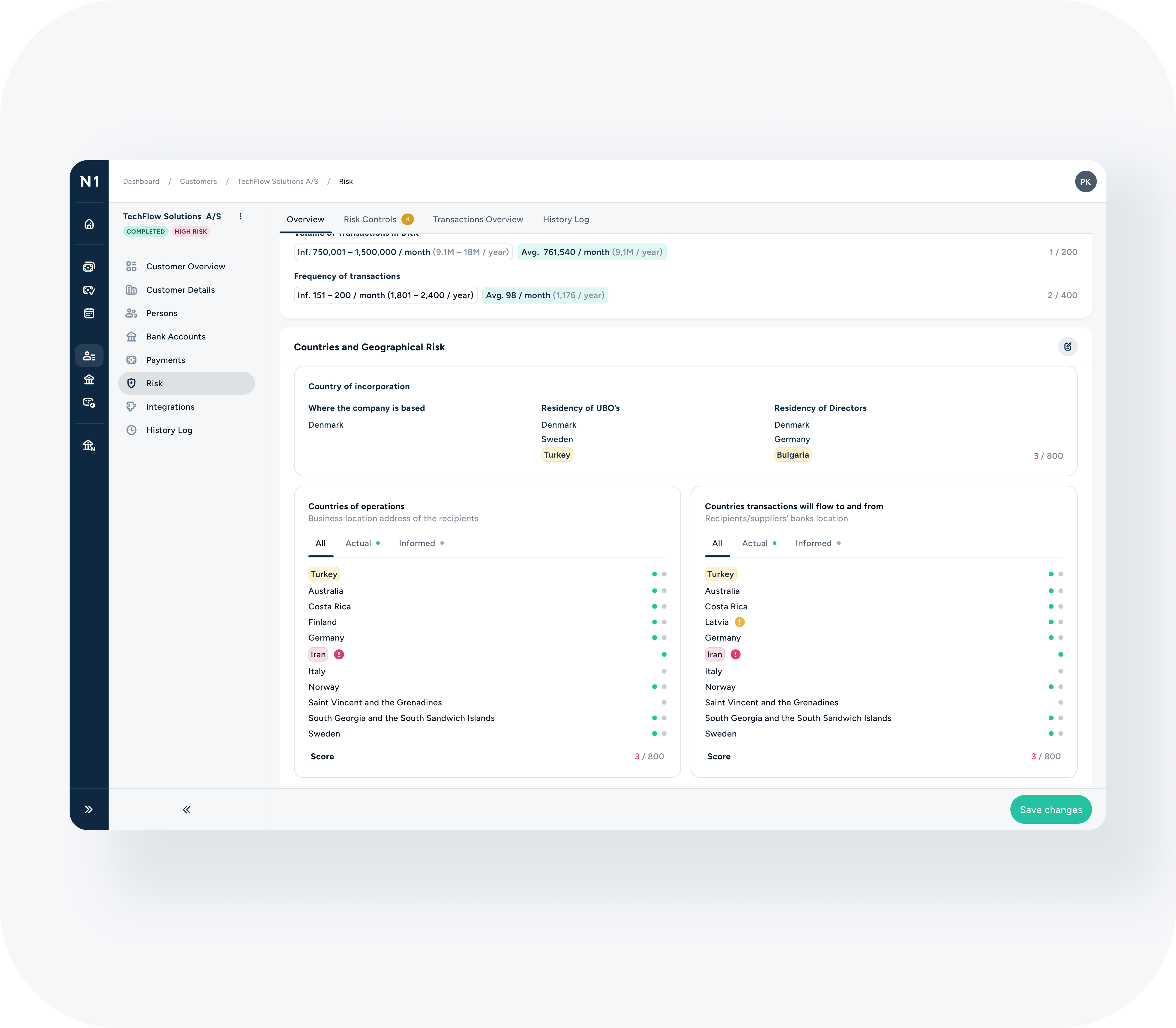Open Bank Accounts in customer menu
This screenshot has width=1176, height=1028.
pyautogui.click(x=175, y=337)
